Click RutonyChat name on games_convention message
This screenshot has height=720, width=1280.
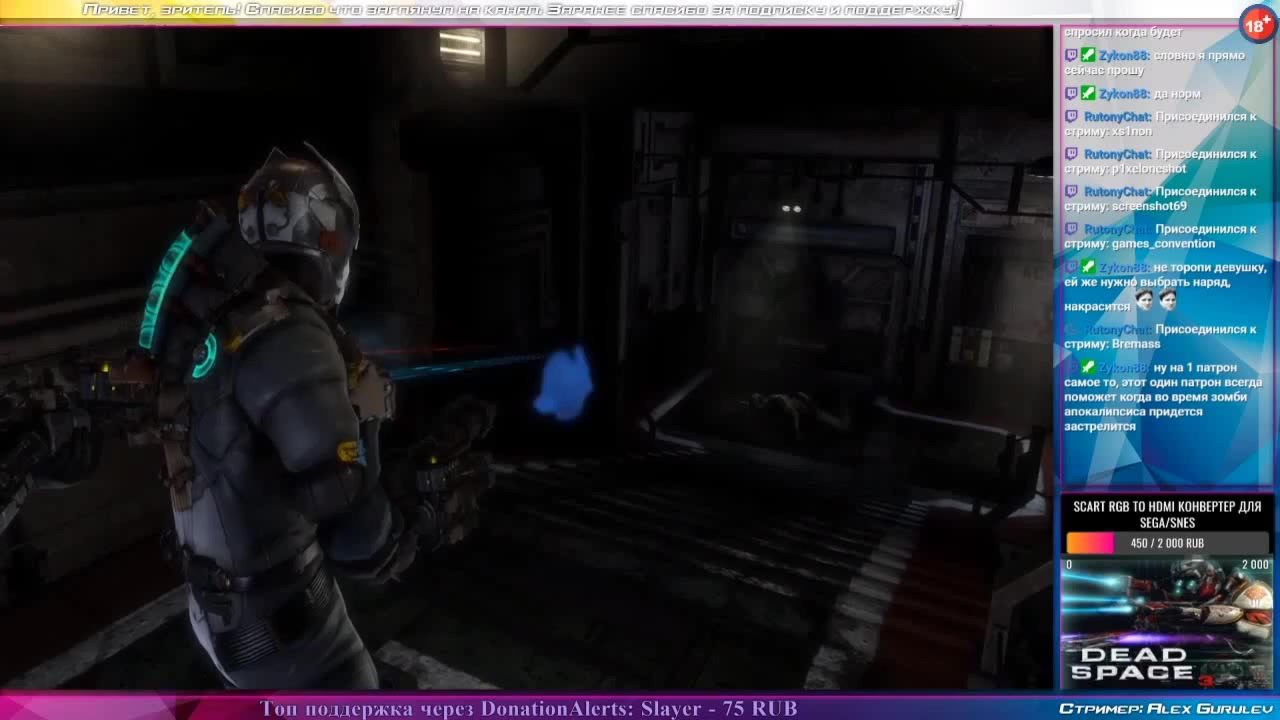[1118, 229]
